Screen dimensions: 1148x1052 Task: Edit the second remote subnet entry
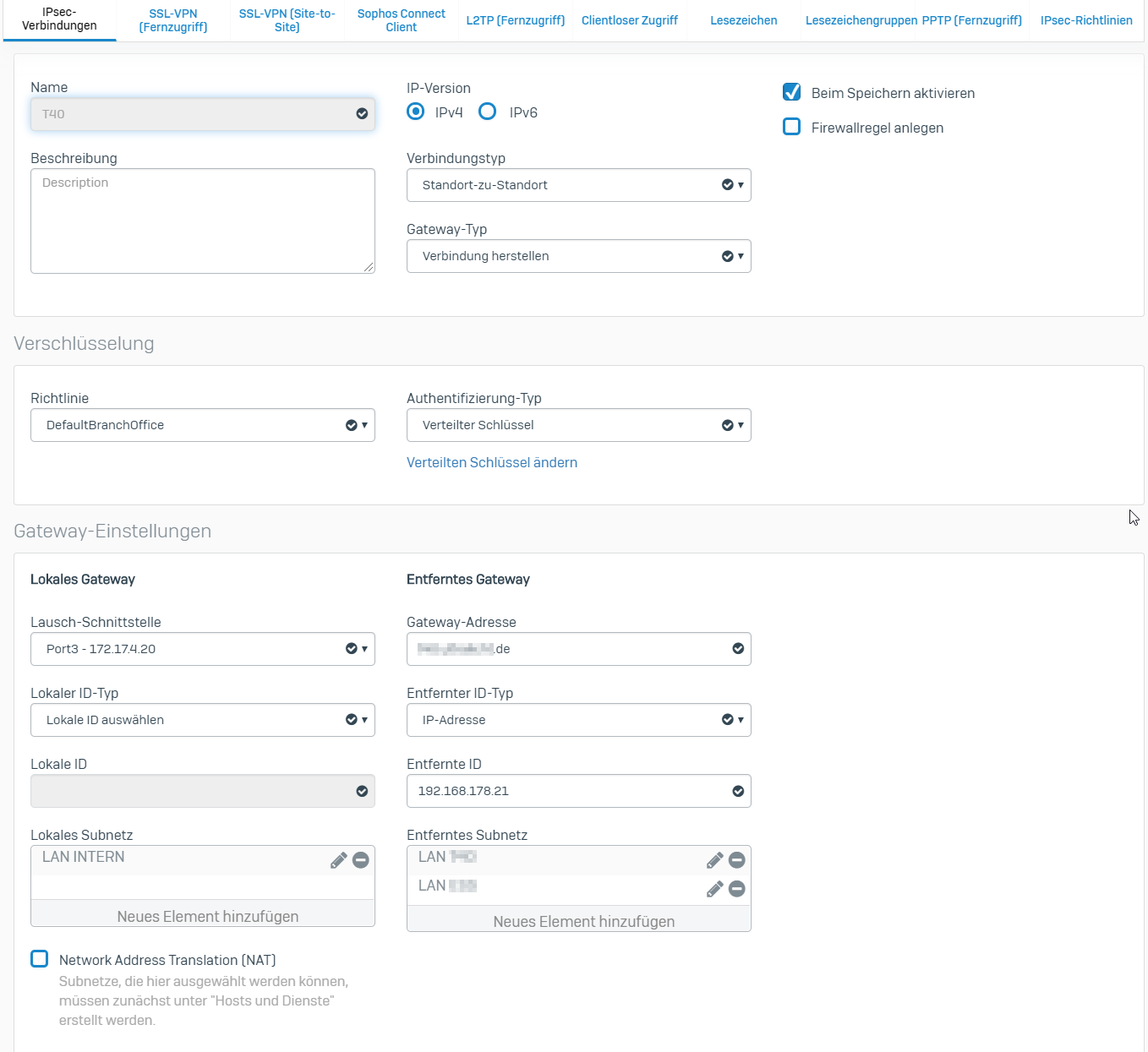(714, 889)
